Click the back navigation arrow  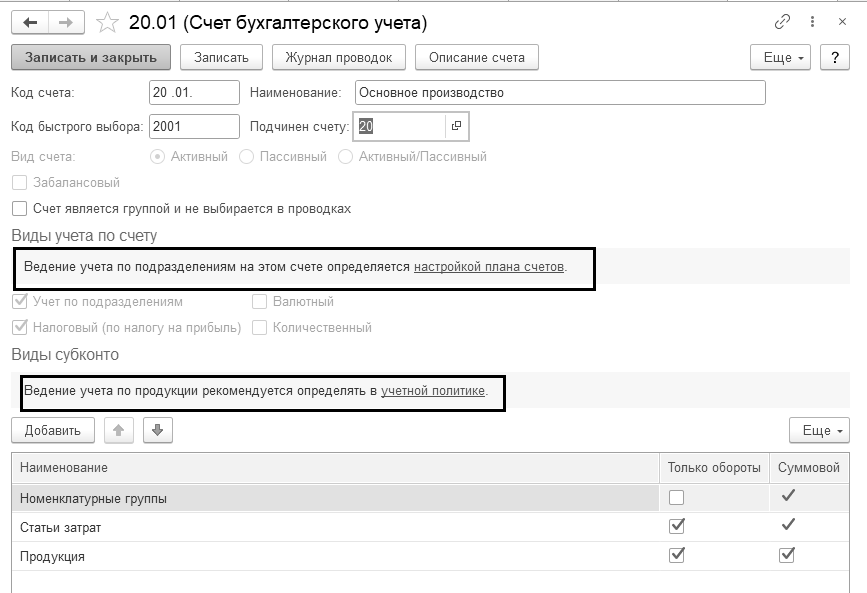pos(30,22)
